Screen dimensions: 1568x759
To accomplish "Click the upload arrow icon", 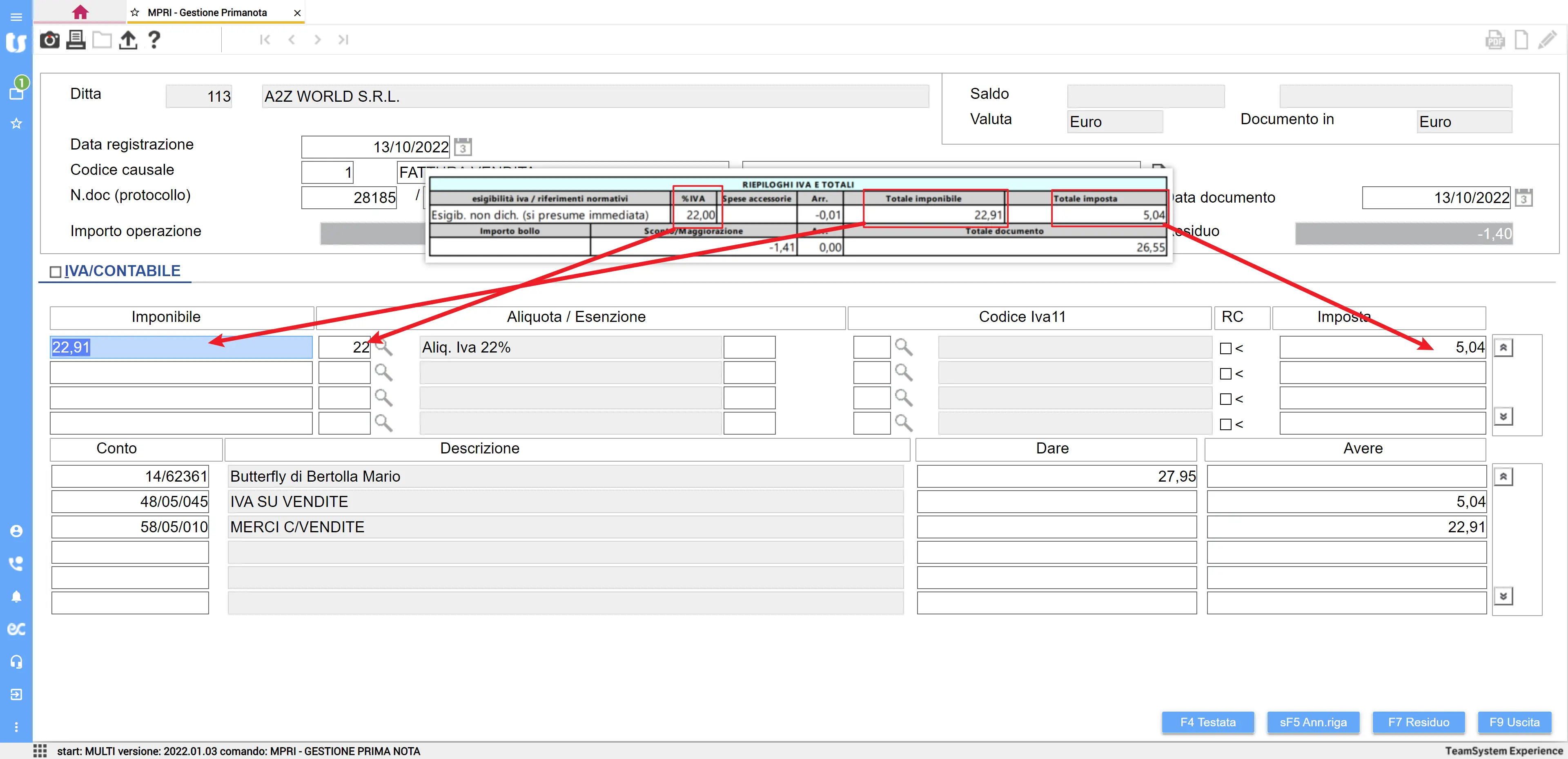I will [128, 40].
